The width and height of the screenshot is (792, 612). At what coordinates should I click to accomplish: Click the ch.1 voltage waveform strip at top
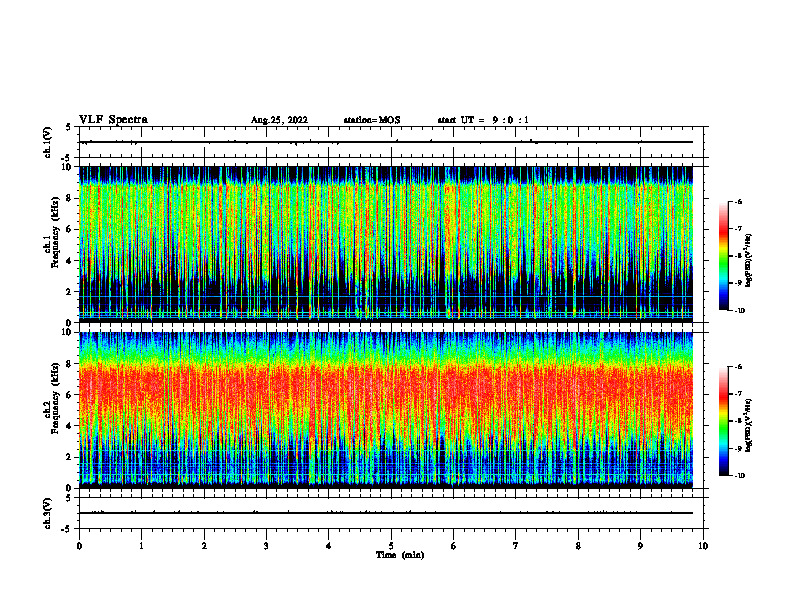(x=391, y=142)
